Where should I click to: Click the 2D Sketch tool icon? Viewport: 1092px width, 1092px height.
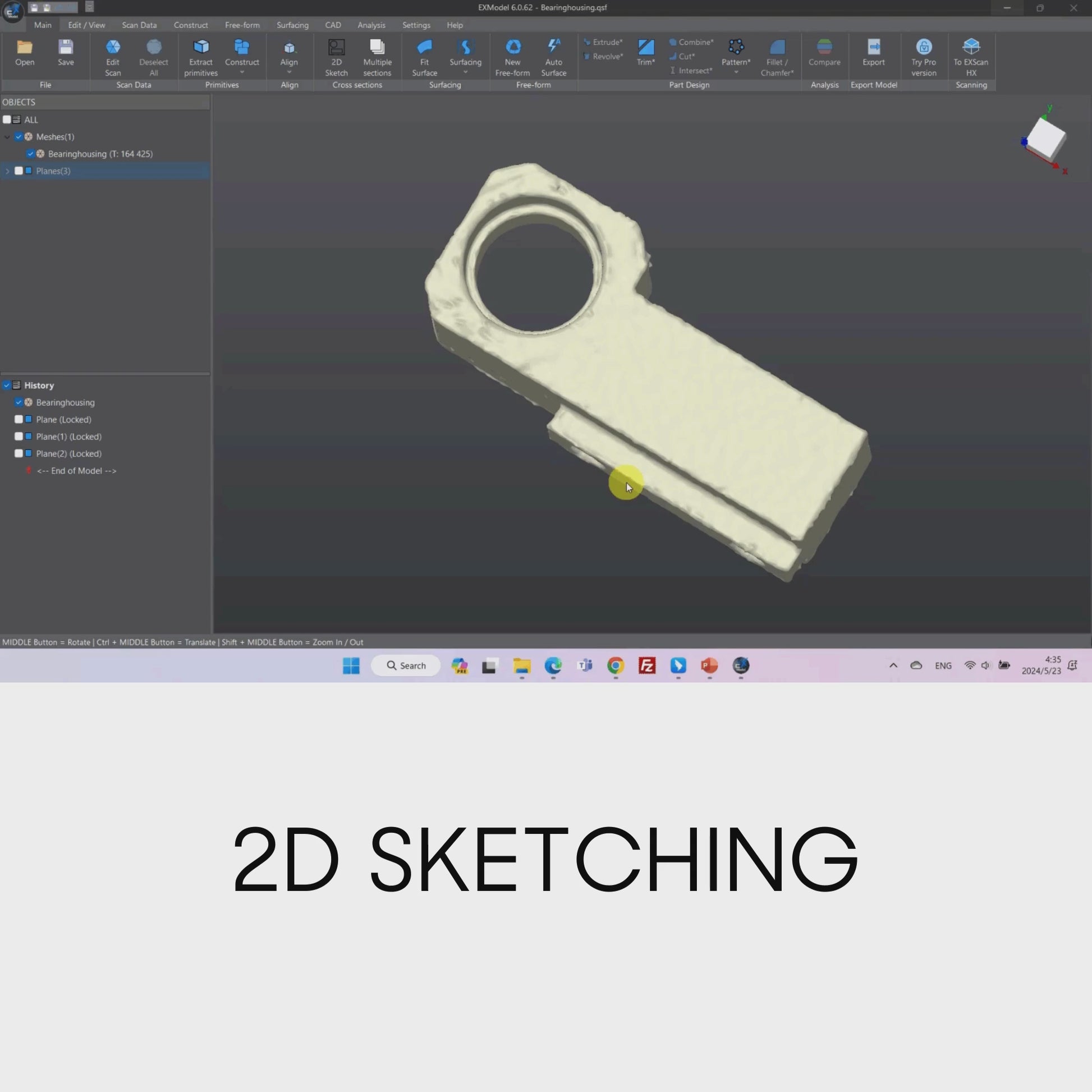coord(336,48)
